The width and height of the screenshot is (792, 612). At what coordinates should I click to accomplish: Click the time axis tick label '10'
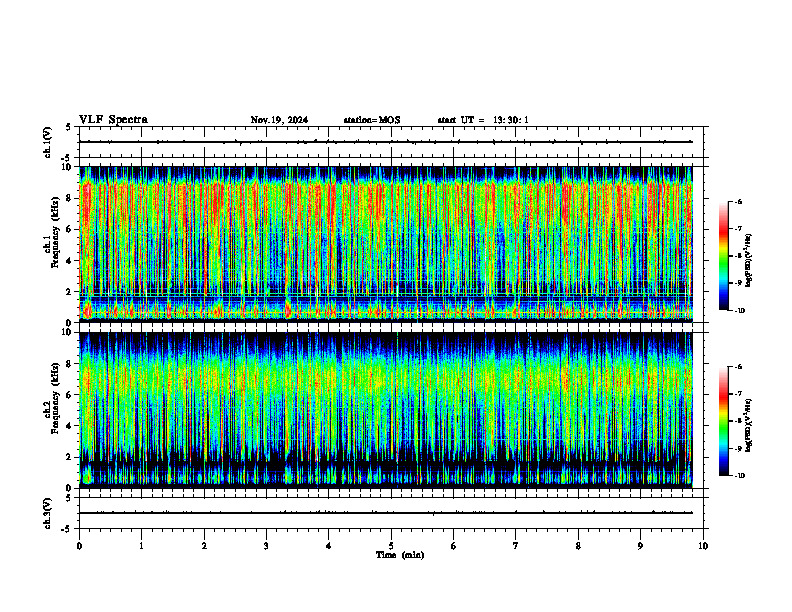click(x=703, y=546)
